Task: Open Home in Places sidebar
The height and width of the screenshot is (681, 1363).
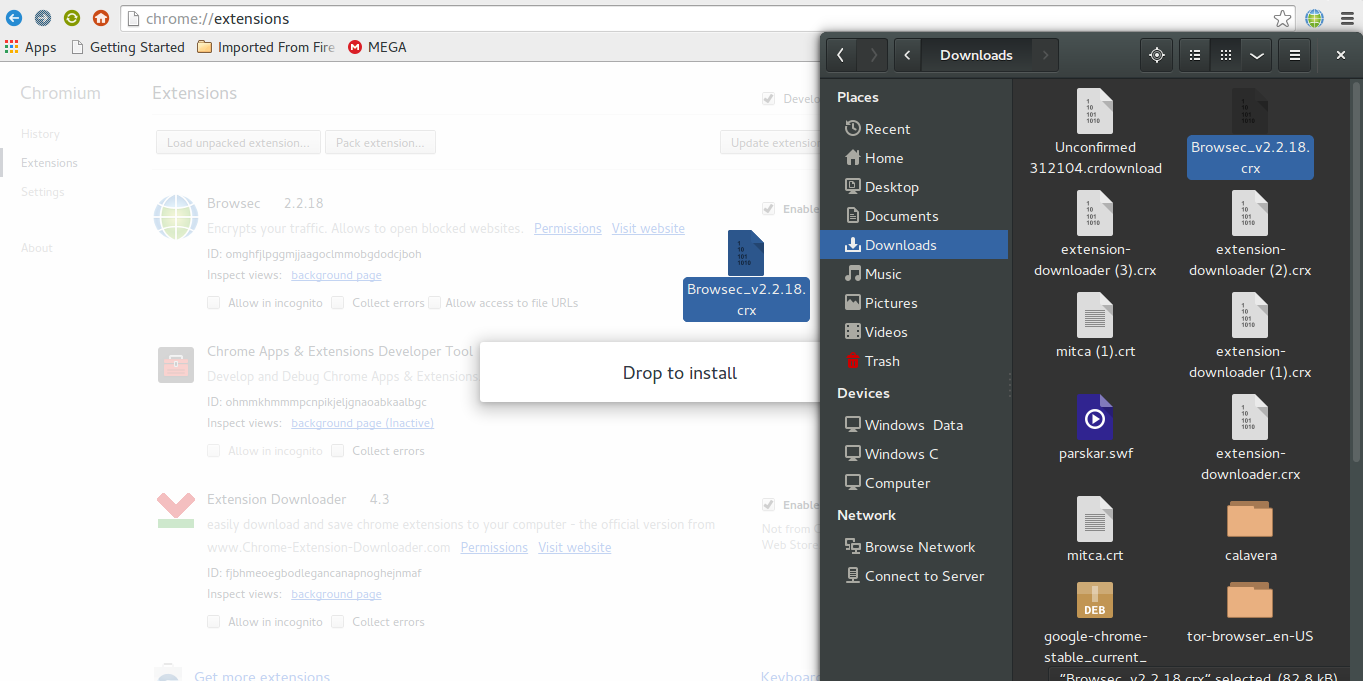Action: point(914,158)
